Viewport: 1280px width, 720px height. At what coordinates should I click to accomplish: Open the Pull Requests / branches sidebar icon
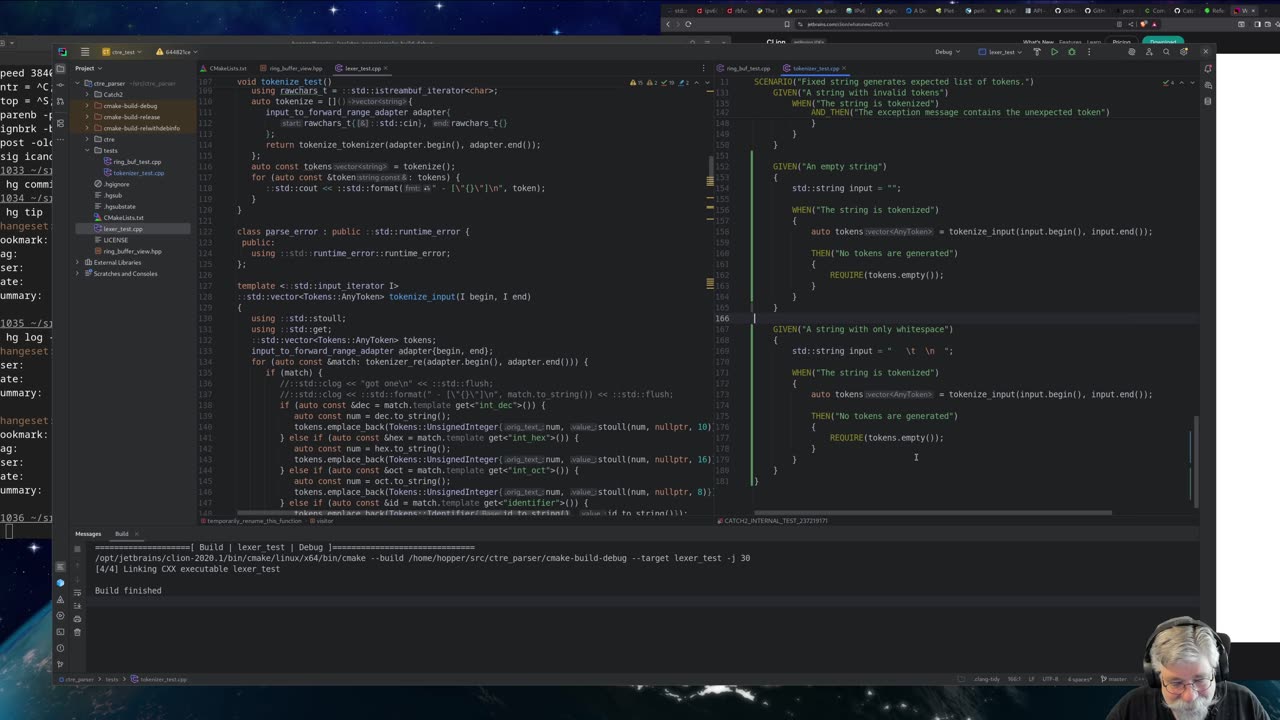[x=60, y=101]
